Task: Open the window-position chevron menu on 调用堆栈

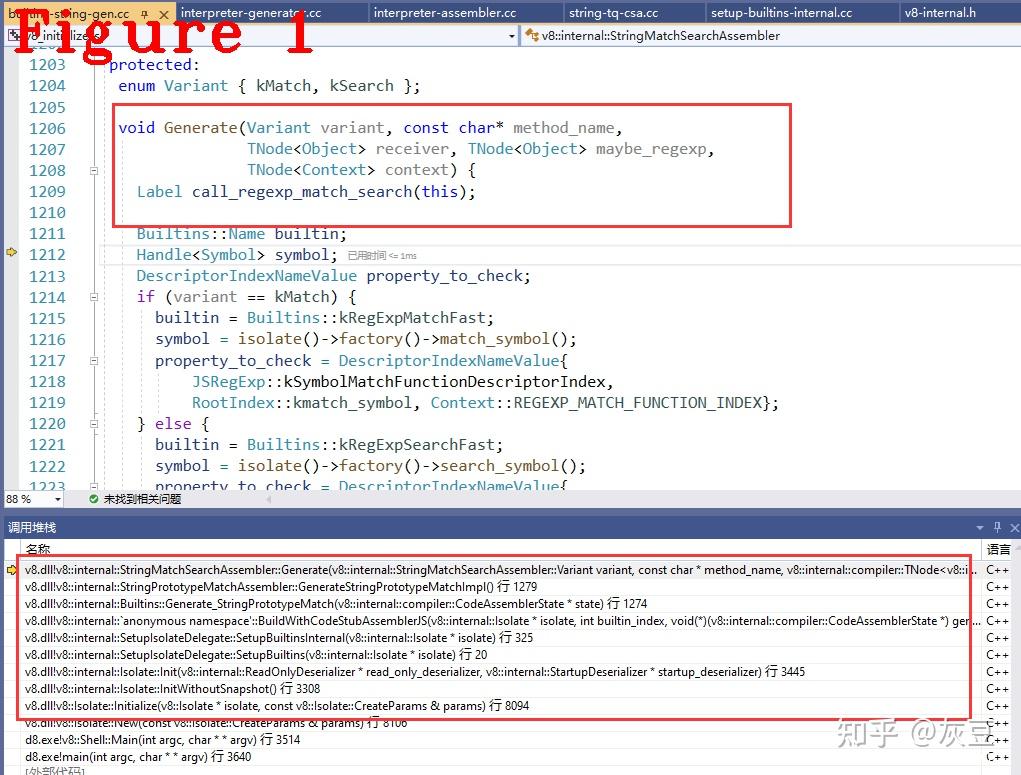Action: [x=980, y=527]
